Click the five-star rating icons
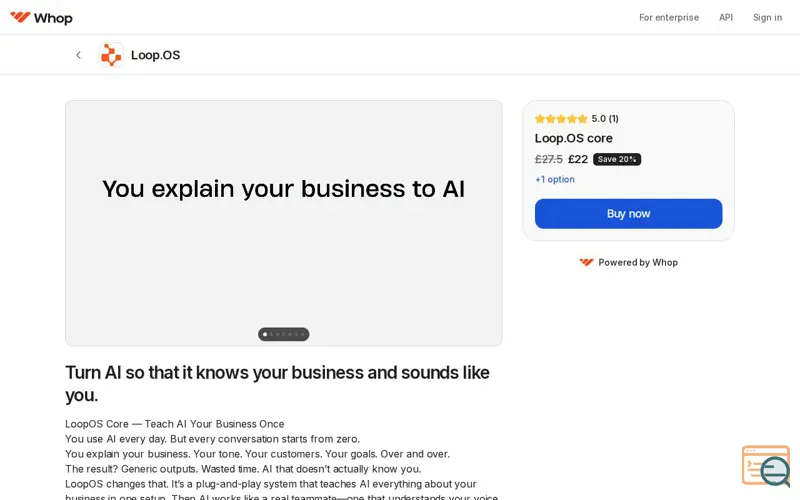The image size is (800, 500). tap(561, 119)
